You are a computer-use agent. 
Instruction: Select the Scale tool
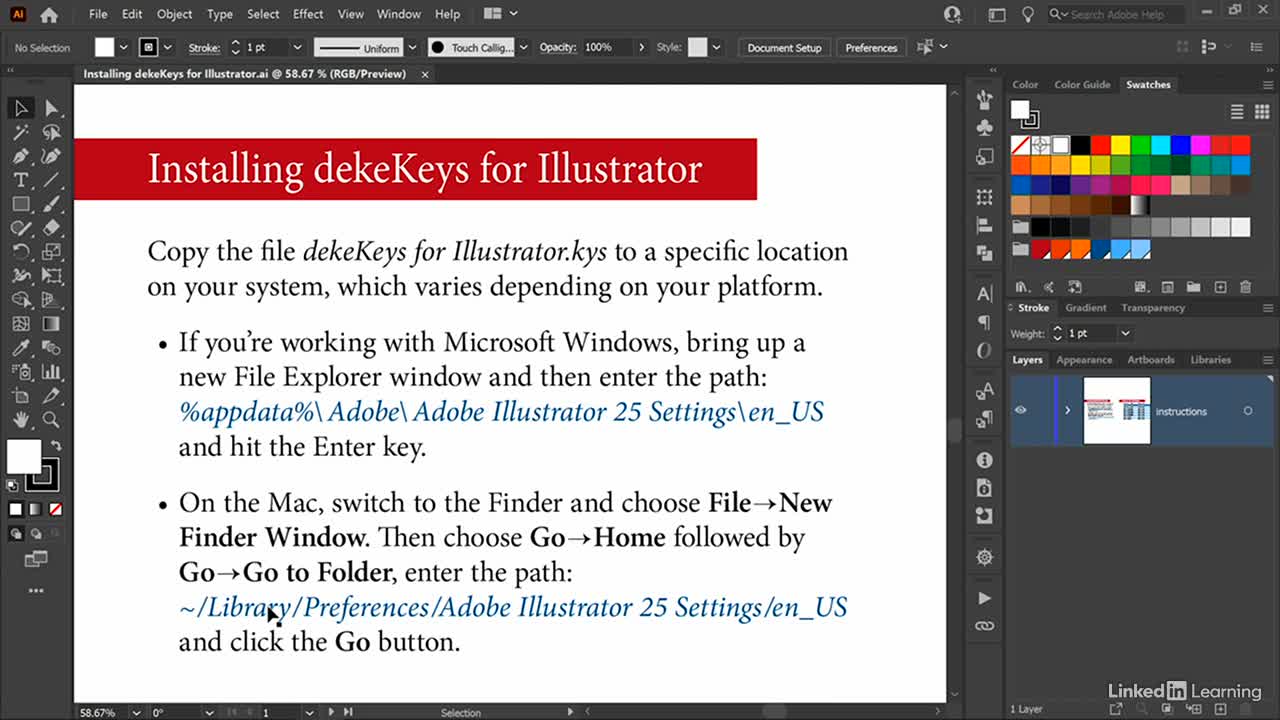[x=51, y=252]
